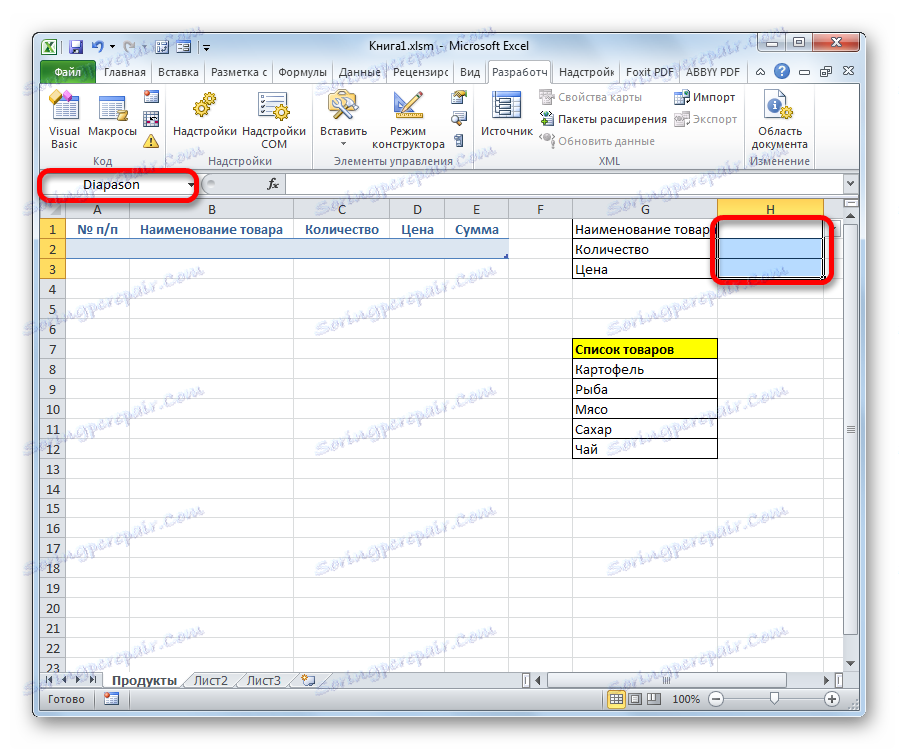Screen dimensions: 899x750
Task: Select the Продукты sheet tab
Action: 144,681
